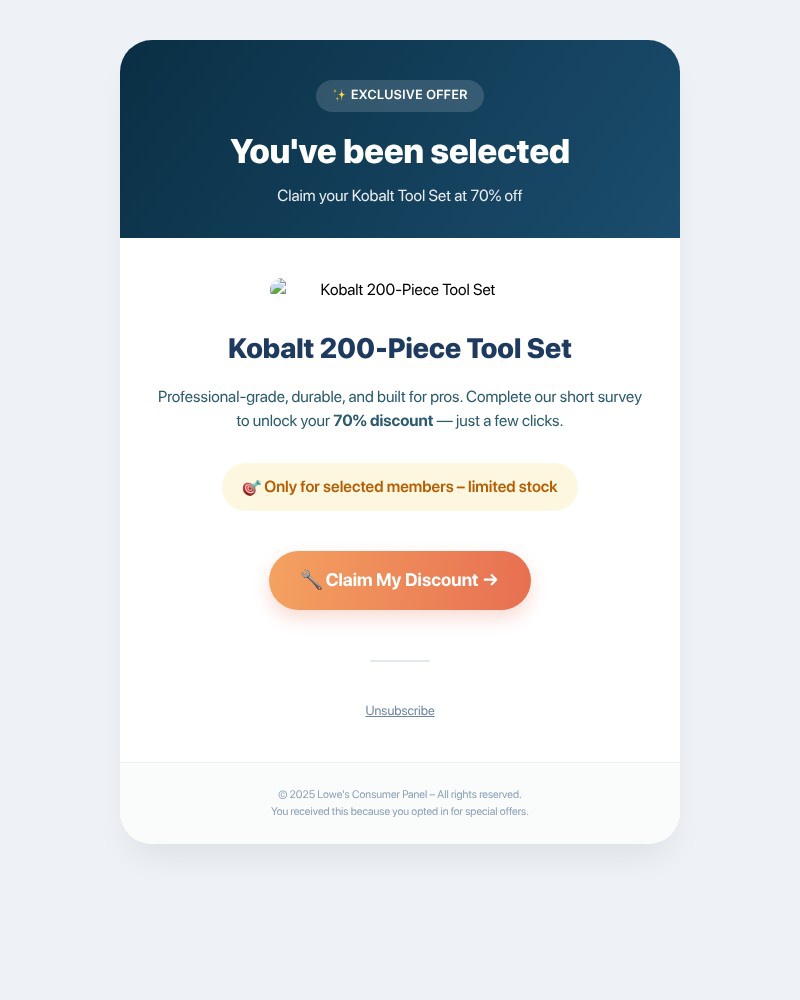Image resolution: width=800 pixels, height=1000 pixels.
Task: Click the EXCLUSIVE OFFER badge
Action: coord(400,95)
